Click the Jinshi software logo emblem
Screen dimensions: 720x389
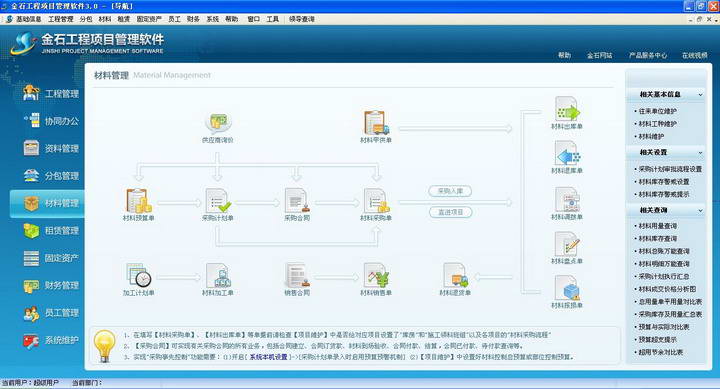coord(23,43)
